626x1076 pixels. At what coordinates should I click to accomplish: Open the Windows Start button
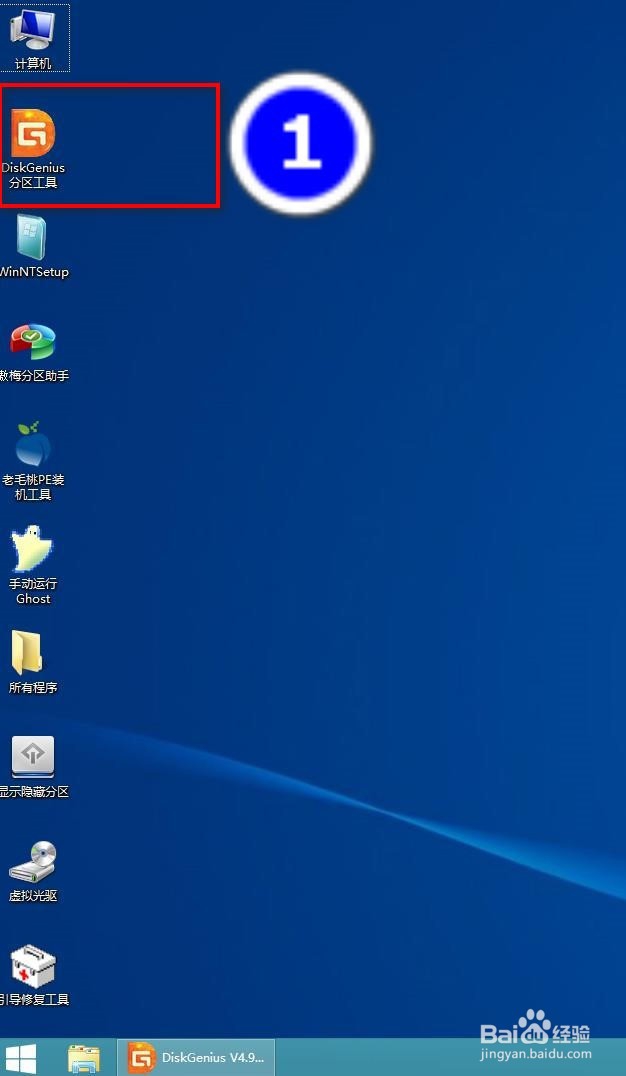point(20,1057)
